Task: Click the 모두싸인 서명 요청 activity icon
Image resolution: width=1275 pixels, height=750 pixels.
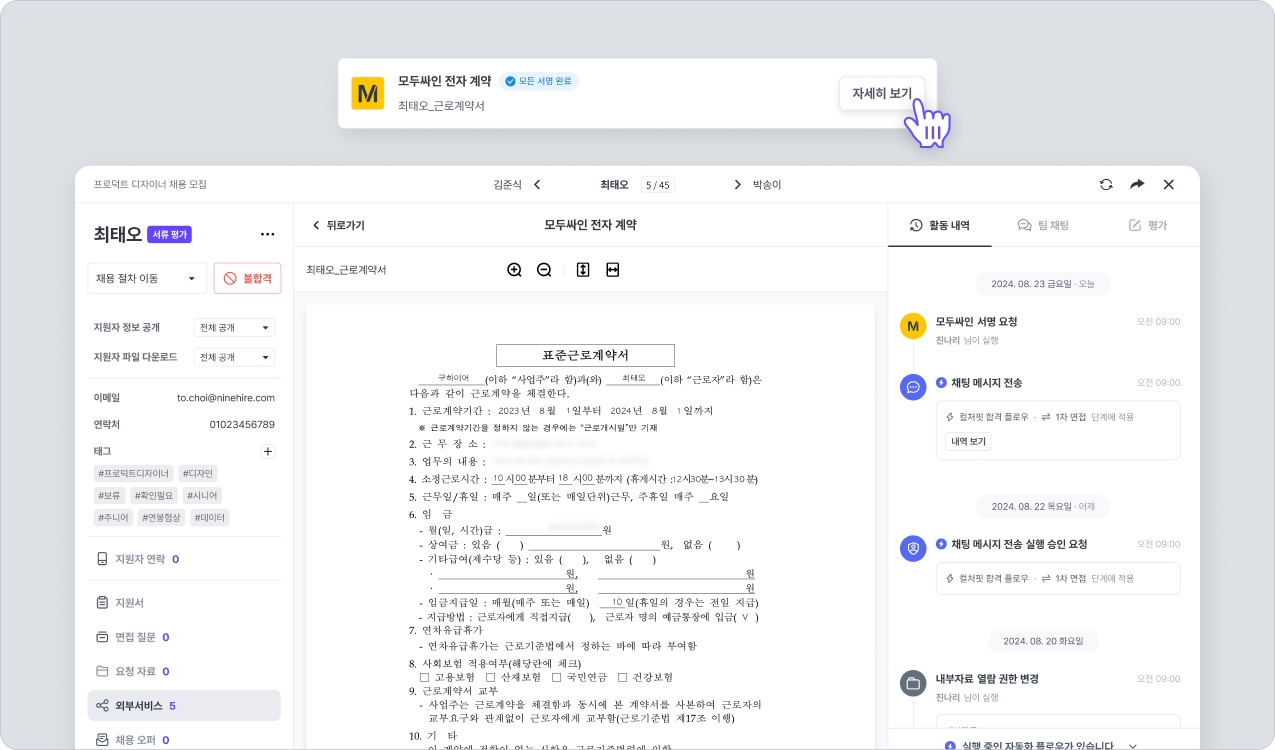Action: (x=913, y=327)
